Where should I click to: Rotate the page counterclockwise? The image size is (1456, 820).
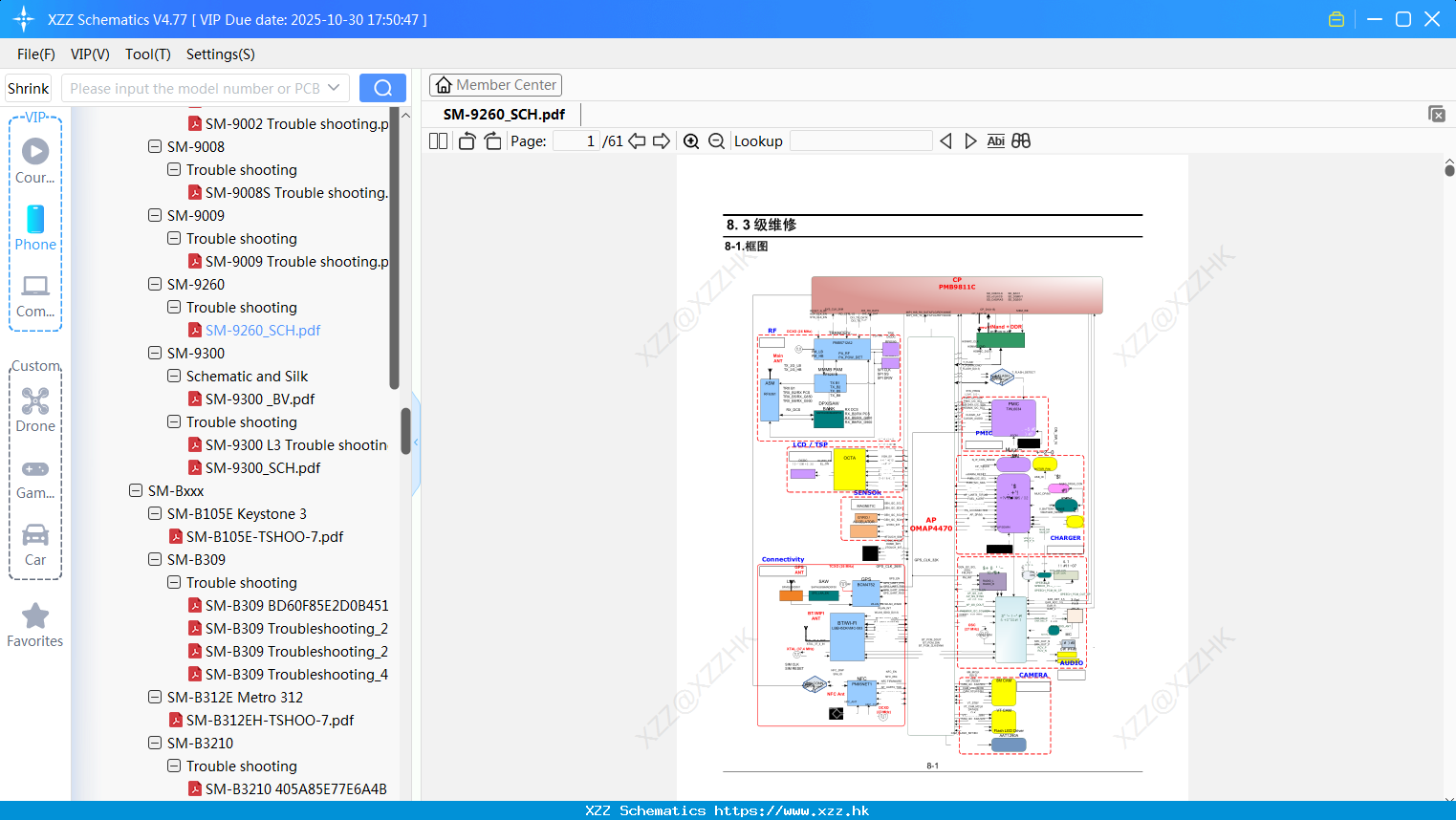[467, 140]
